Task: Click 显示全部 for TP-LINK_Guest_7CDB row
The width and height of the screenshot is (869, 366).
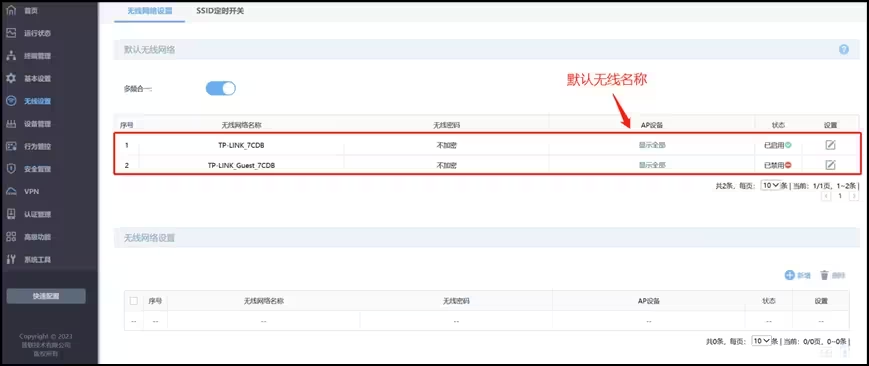Action: coord(652,165)
